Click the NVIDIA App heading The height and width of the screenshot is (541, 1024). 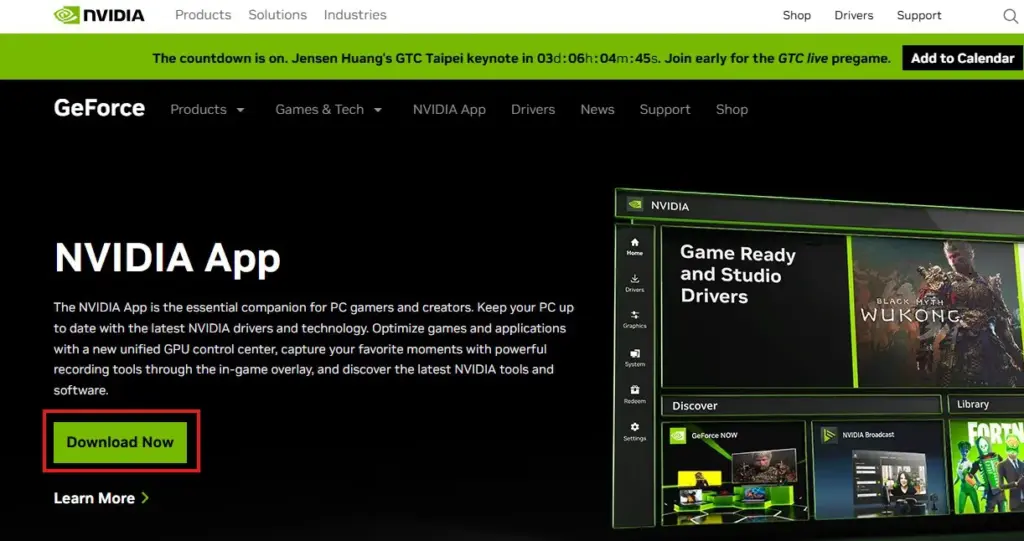tap(167, 258)
